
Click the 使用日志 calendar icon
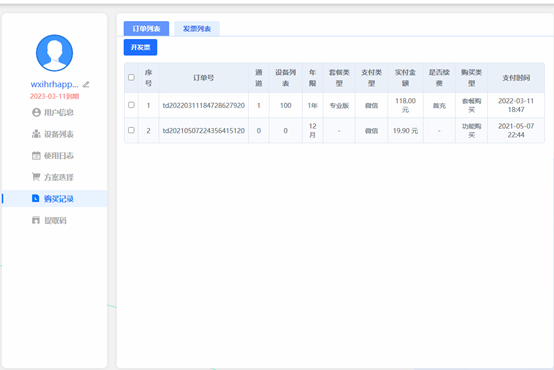[x=36, y=155]
